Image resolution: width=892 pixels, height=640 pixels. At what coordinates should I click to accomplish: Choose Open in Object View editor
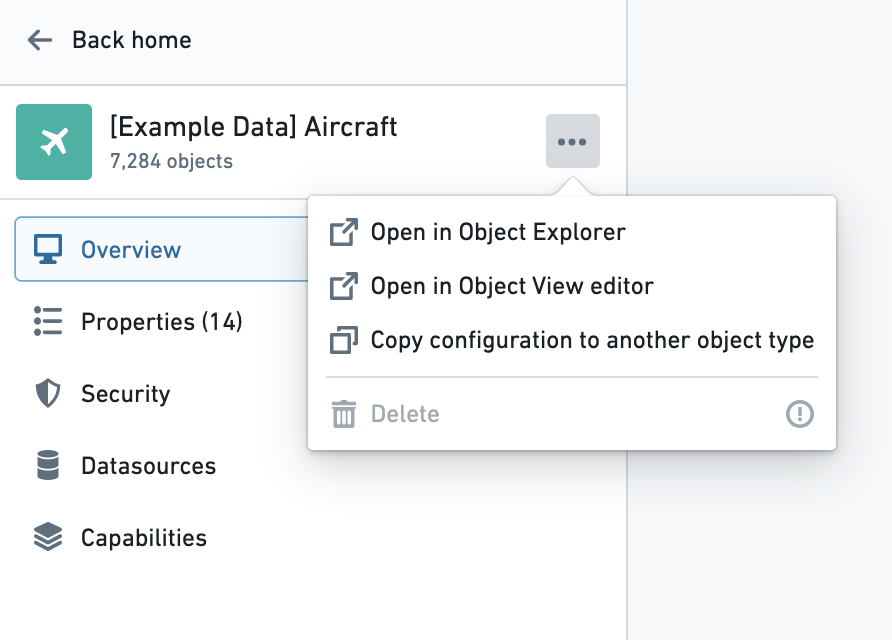pos(572,286)
